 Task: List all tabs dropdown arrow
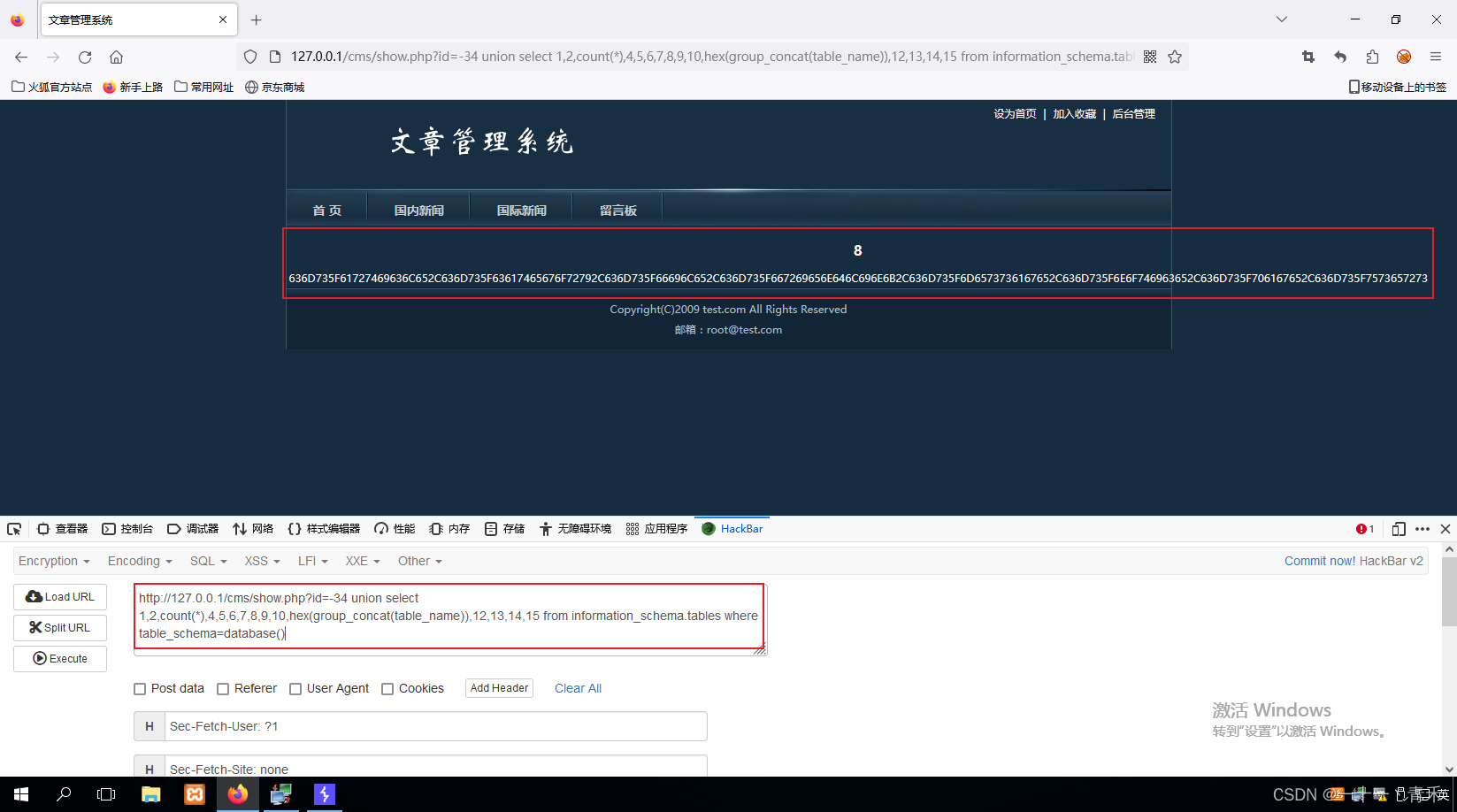click(1281, 19)
